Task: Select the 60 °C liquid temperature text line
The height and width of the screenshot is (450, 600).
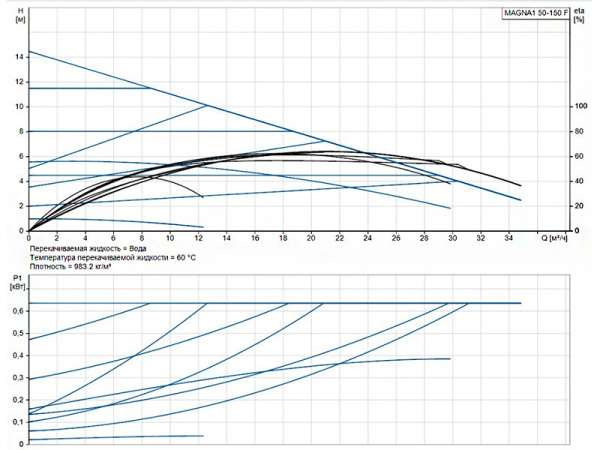Action: tap(112, 258)
